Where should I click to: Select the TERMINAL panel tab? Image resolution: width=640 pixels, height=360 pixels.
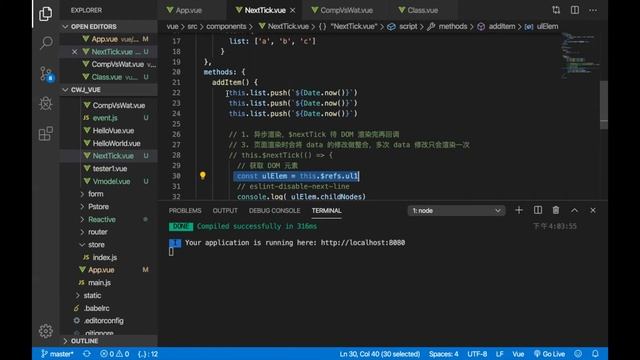[327, 211]
